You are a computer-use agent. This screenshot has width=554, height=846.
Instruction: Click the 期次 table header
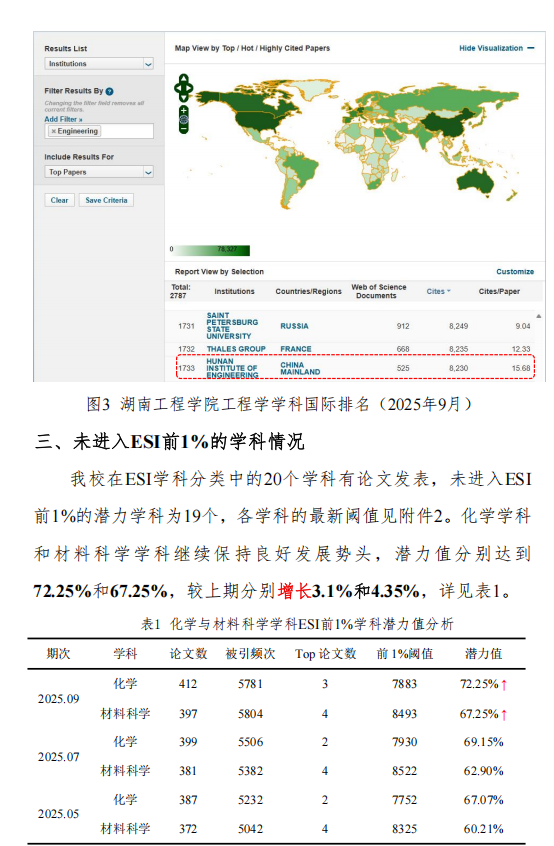click(x=58, y=653)
